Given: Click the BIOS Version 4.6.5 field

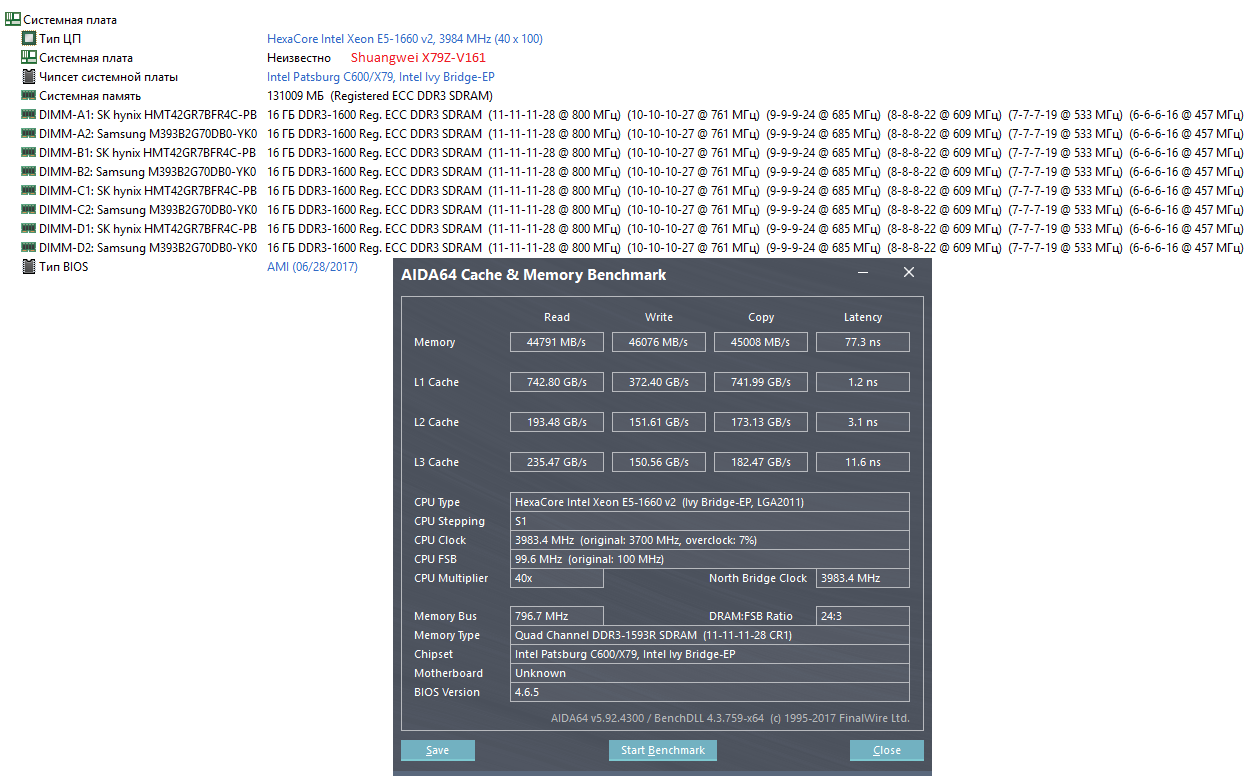Looking at the screenshot, I should [x=710, y=692].
